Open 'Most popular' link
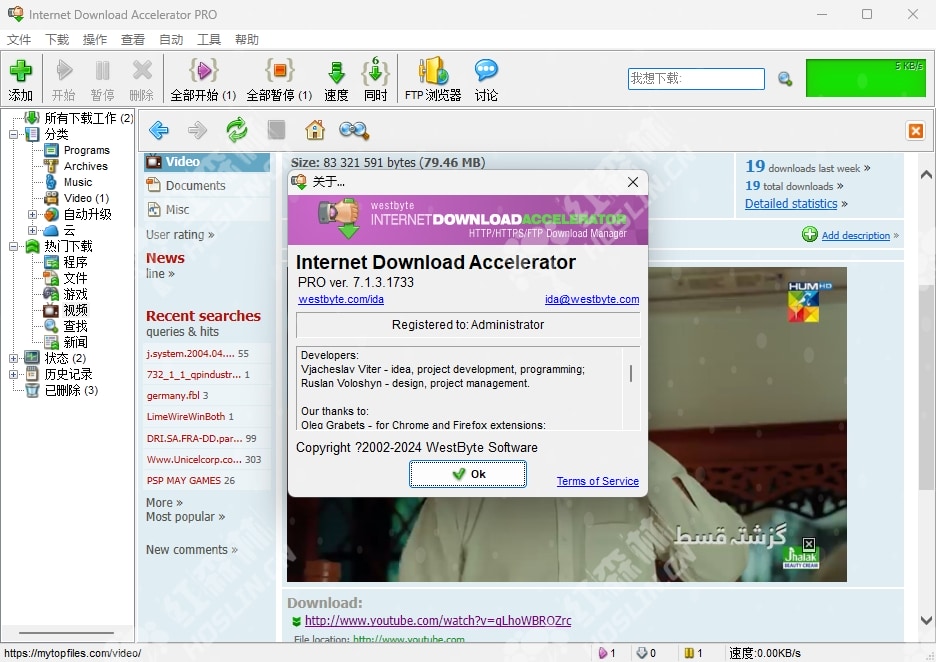 coord(180,517)
